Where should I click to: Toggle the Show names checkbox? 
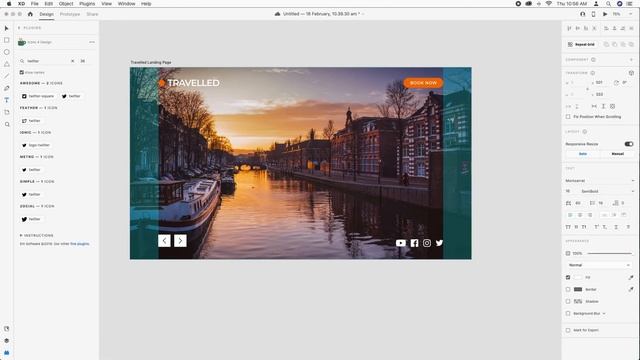(22, 72)
